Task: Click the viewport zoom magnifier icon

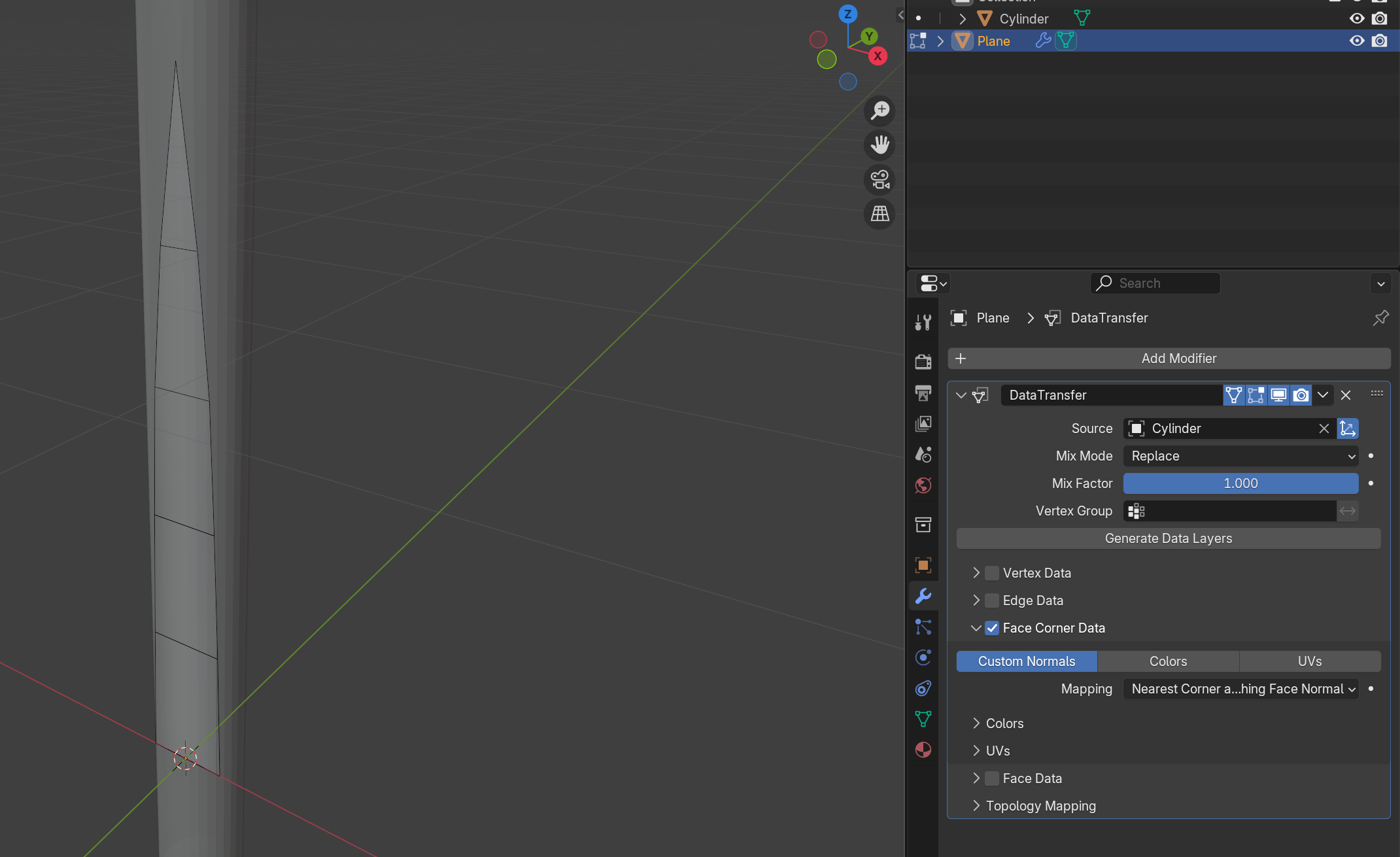Action: [x=880, y=111]
